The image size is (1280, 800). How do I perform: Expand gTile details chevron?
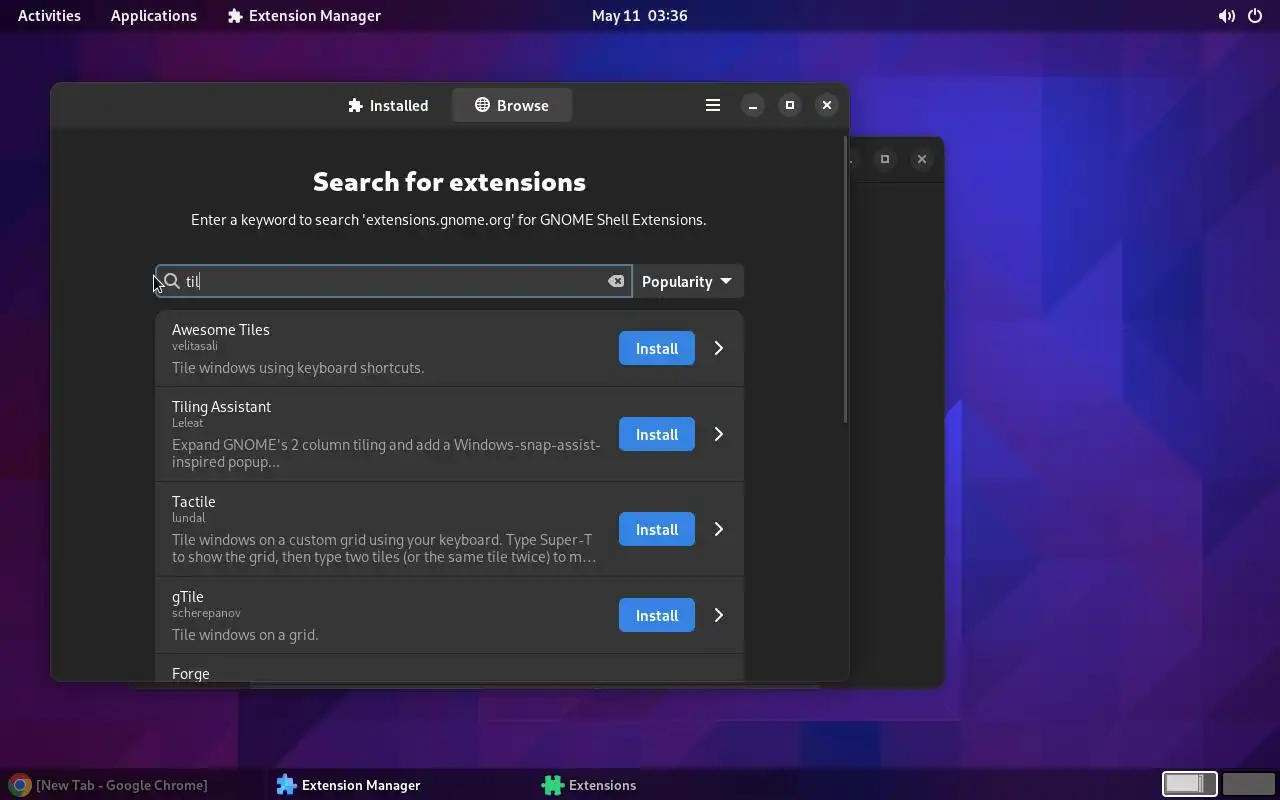[718, 615]
